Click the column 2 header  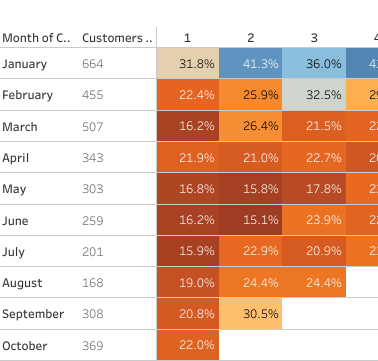pos(251,38)
